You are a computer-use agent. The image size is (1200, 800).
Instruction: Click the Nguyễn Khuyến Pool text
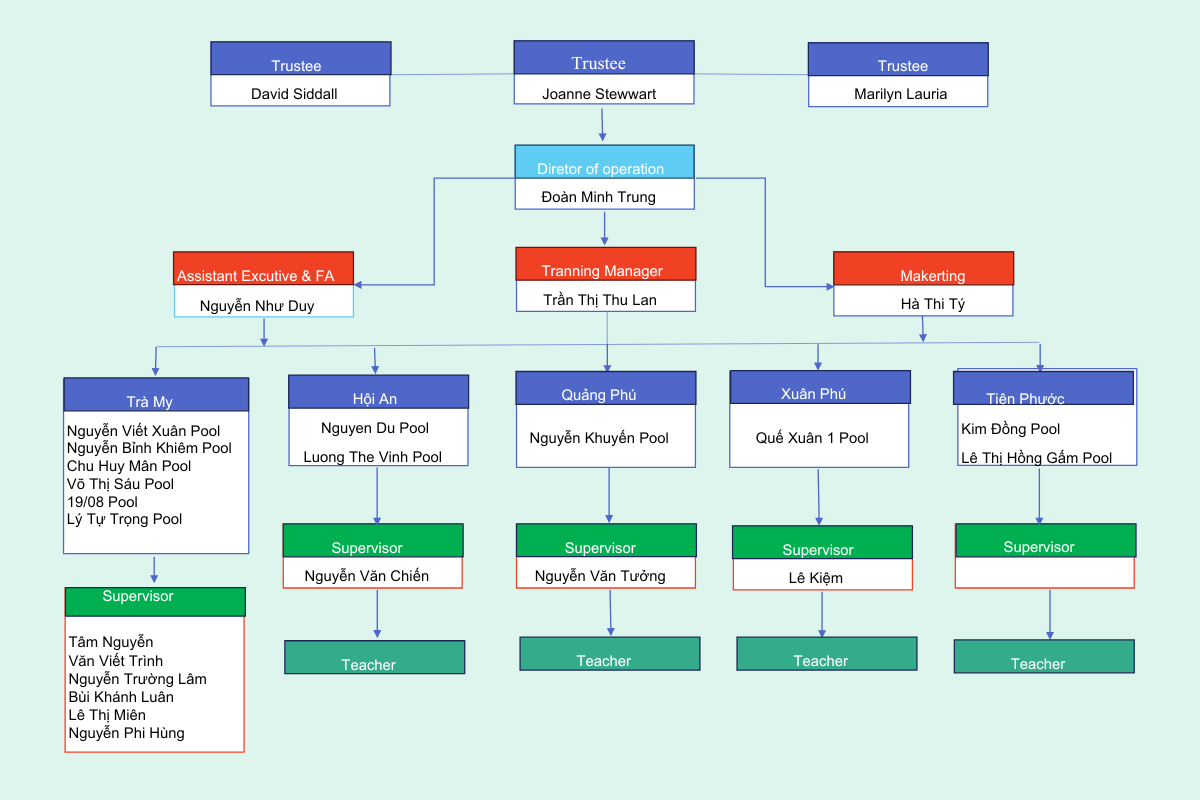coord(599,438)
